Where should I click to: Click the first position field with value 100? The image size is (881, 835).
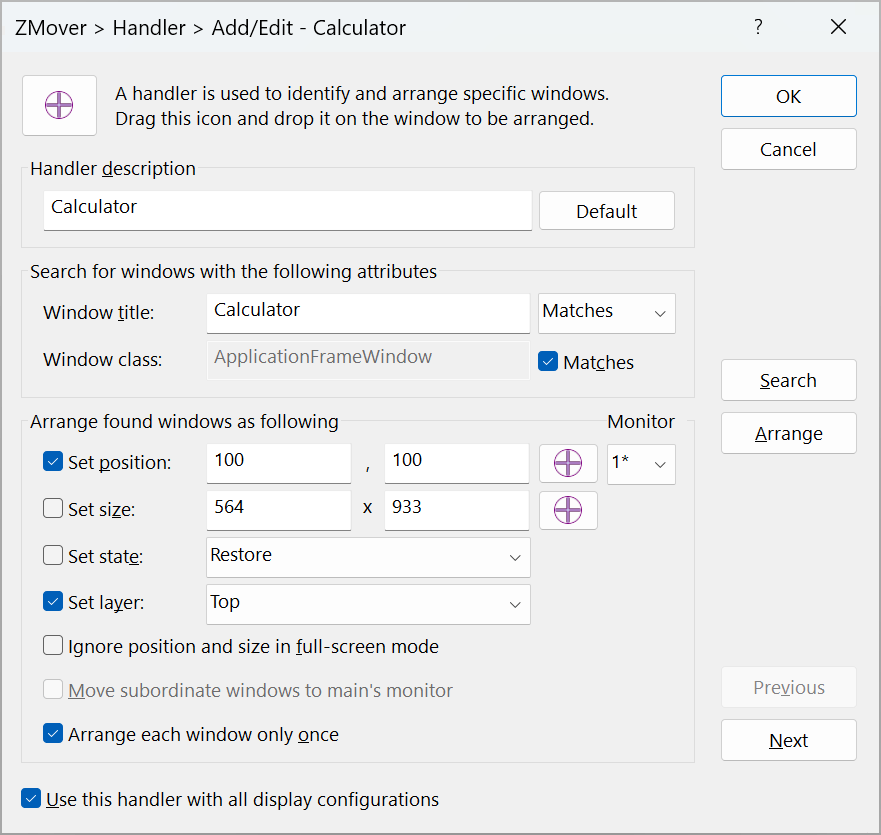[279, 464]
